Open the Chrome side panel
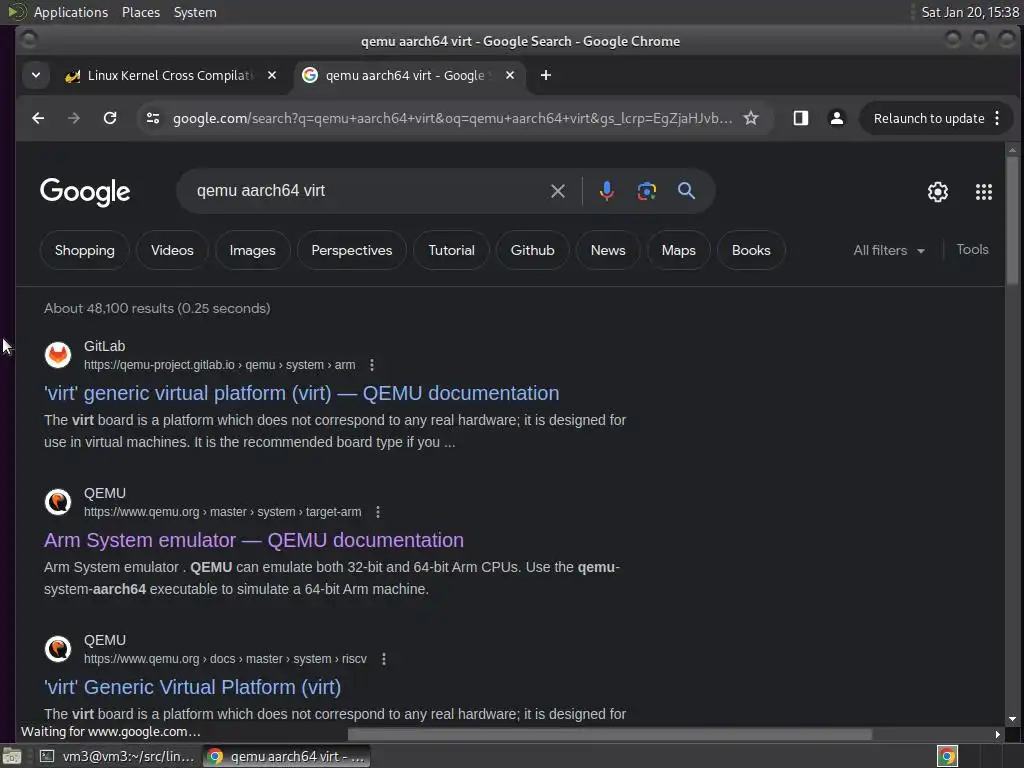The height and width of the screenshot is (768, 1024). (801, 118)
